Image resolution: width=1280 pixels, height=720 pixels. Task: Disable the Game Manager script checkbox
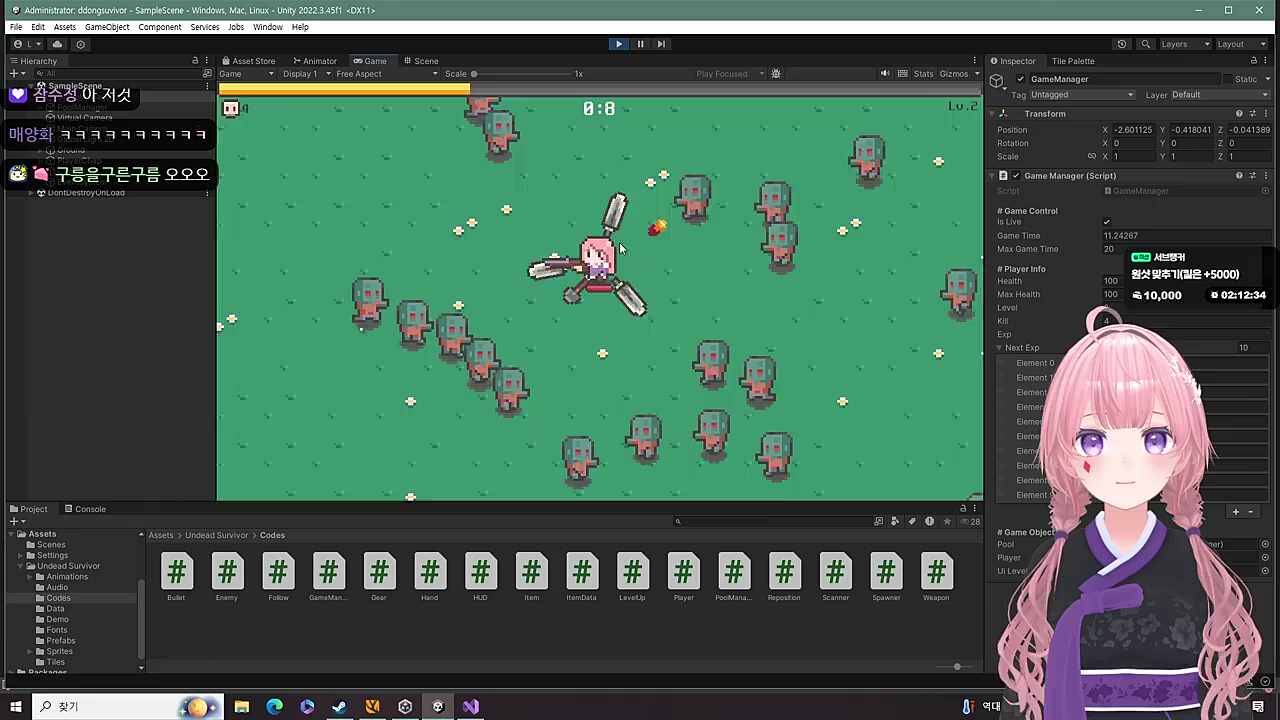[x=1016, y=176]
